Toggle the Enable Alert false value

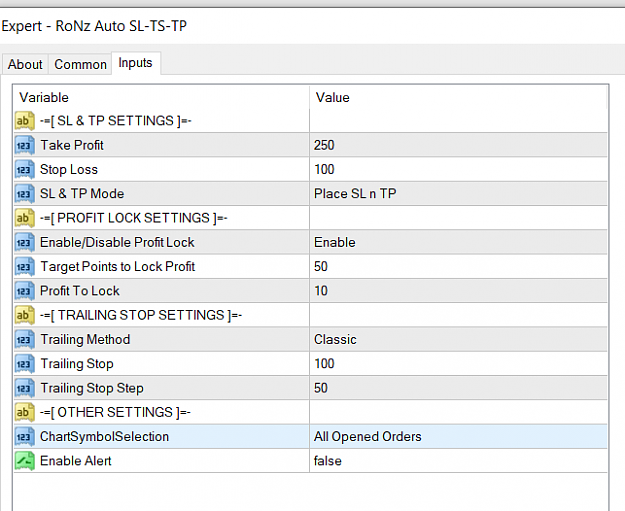pos(458,461)
